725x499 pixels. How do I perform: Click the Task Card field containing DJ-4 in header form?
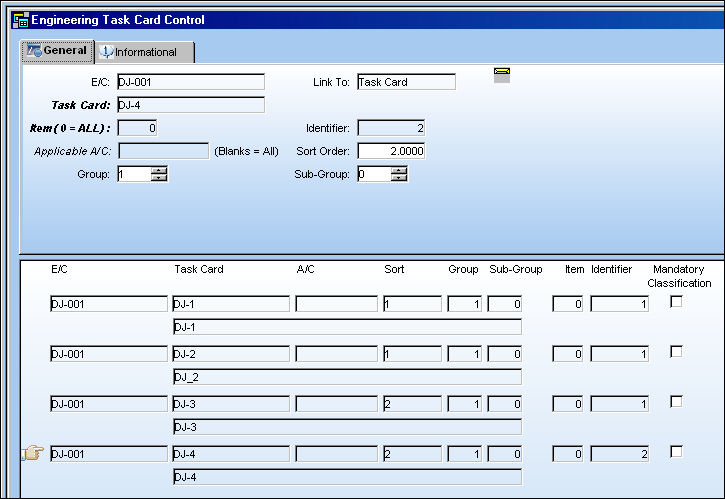click(x=191, y=105)
